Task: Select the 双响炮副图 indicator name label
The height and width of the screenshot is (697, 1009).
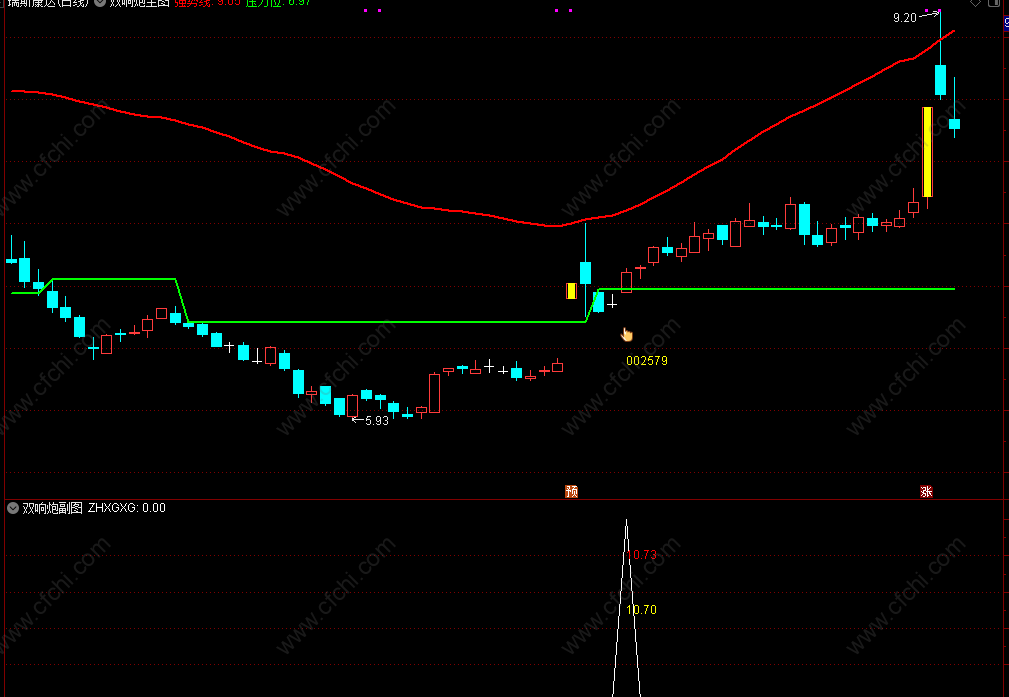Action: tap(52, 508)
